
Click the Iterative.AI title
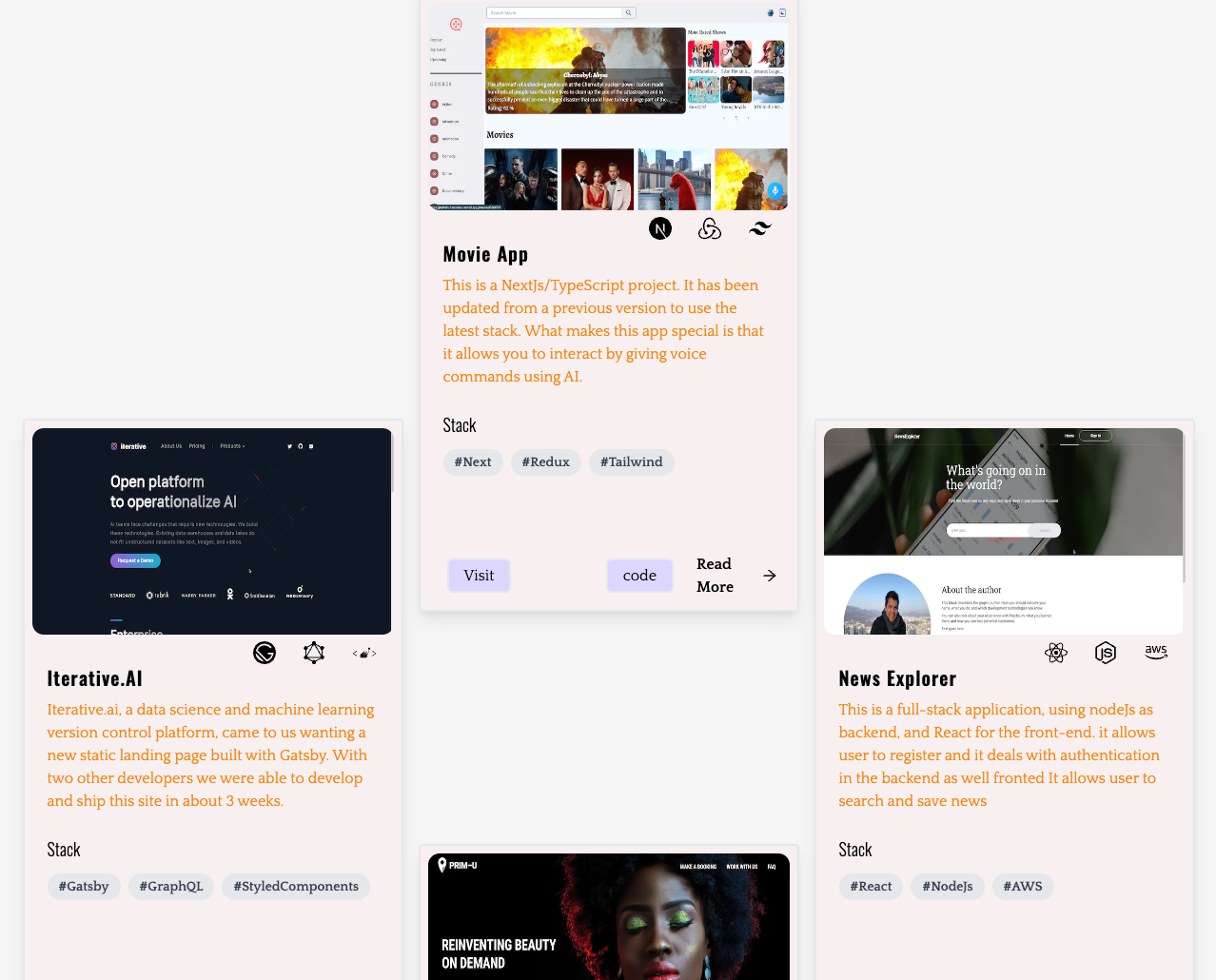click(94, 678)
